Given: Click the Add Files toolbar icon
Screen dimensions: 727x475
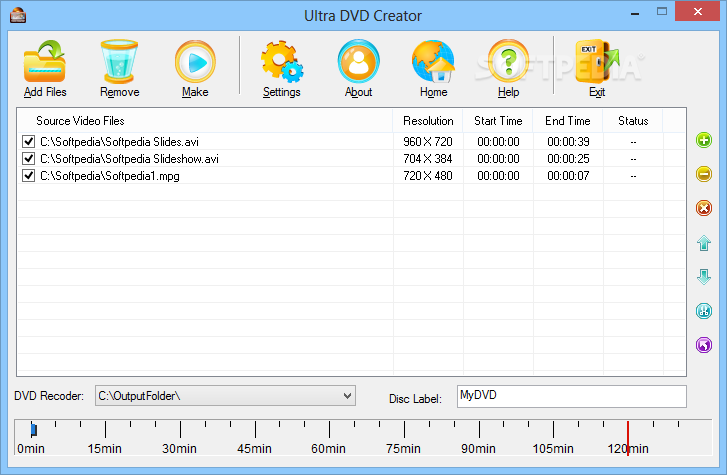Looking at the screenshot, I should click(x=45, y=62).
